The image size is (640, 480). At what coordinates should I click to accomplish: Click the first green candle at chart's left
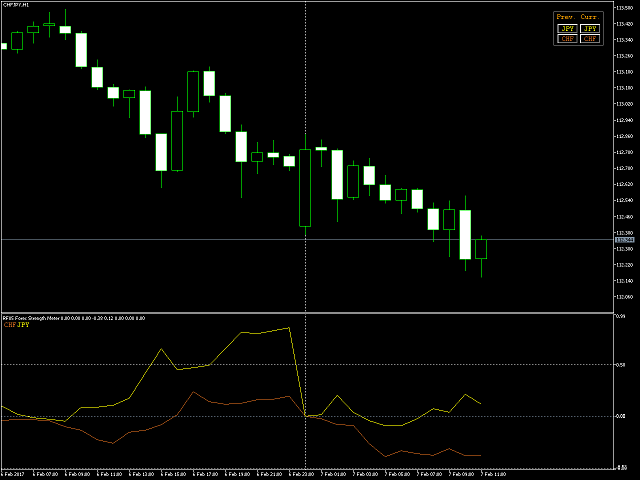coord(17,40)
